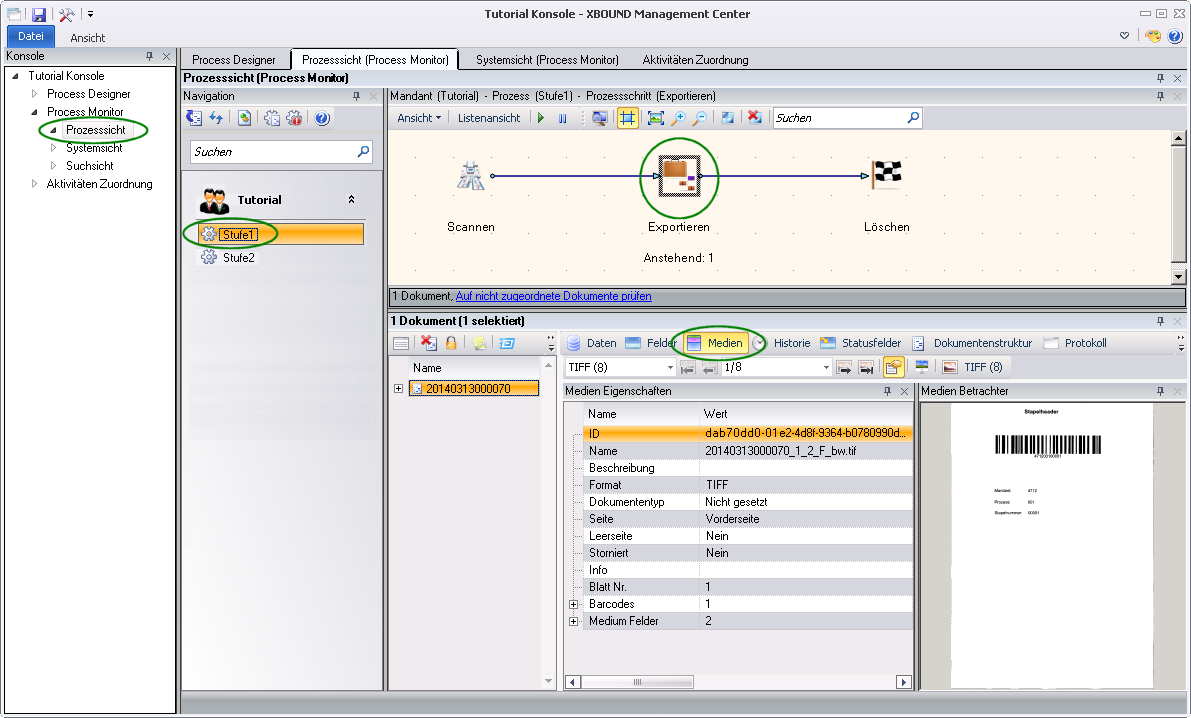The image size is (1191, 718).
Task: Toggle the grid display button
Action: click(x=627, y=118)
